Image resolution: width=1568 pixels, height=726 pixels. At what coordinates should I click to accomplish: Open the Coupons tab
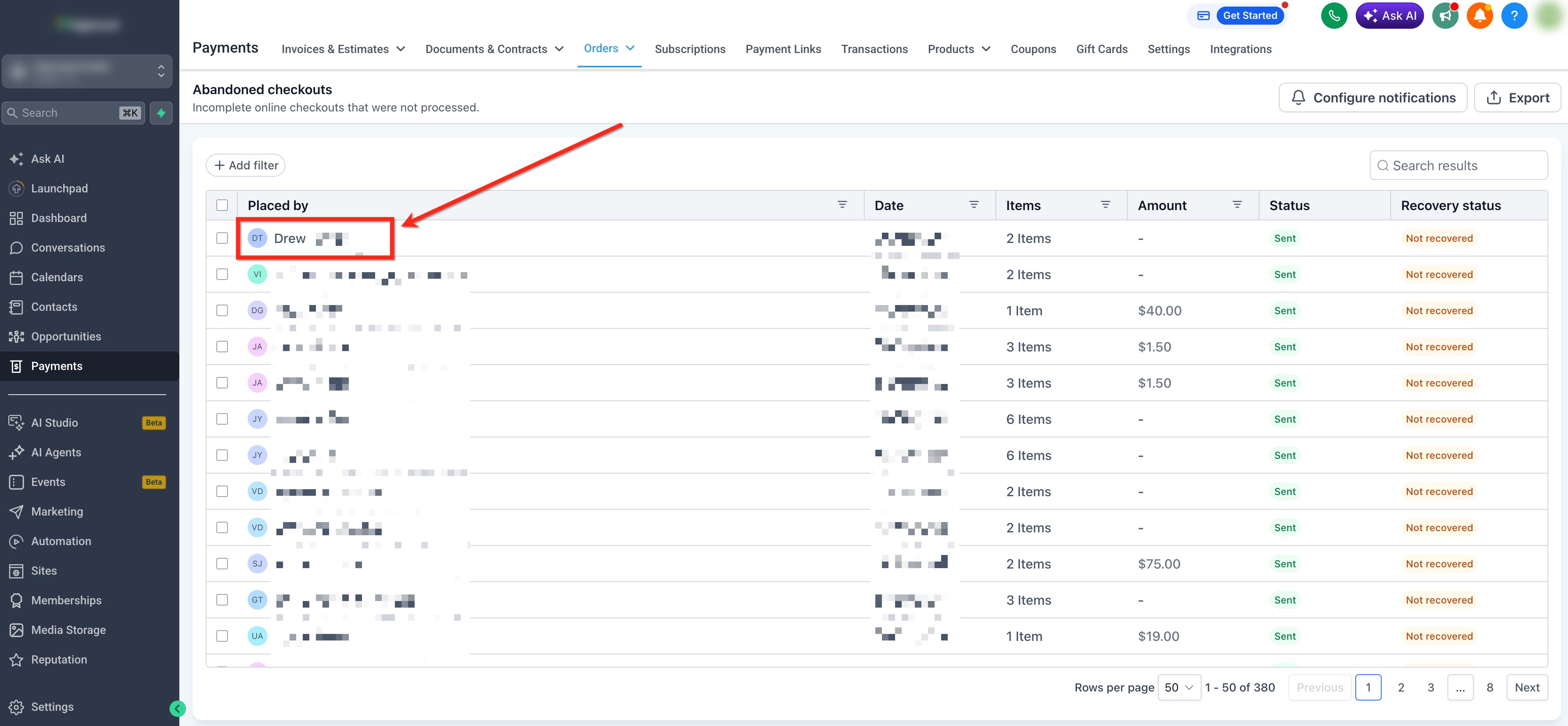(1033, 49)
